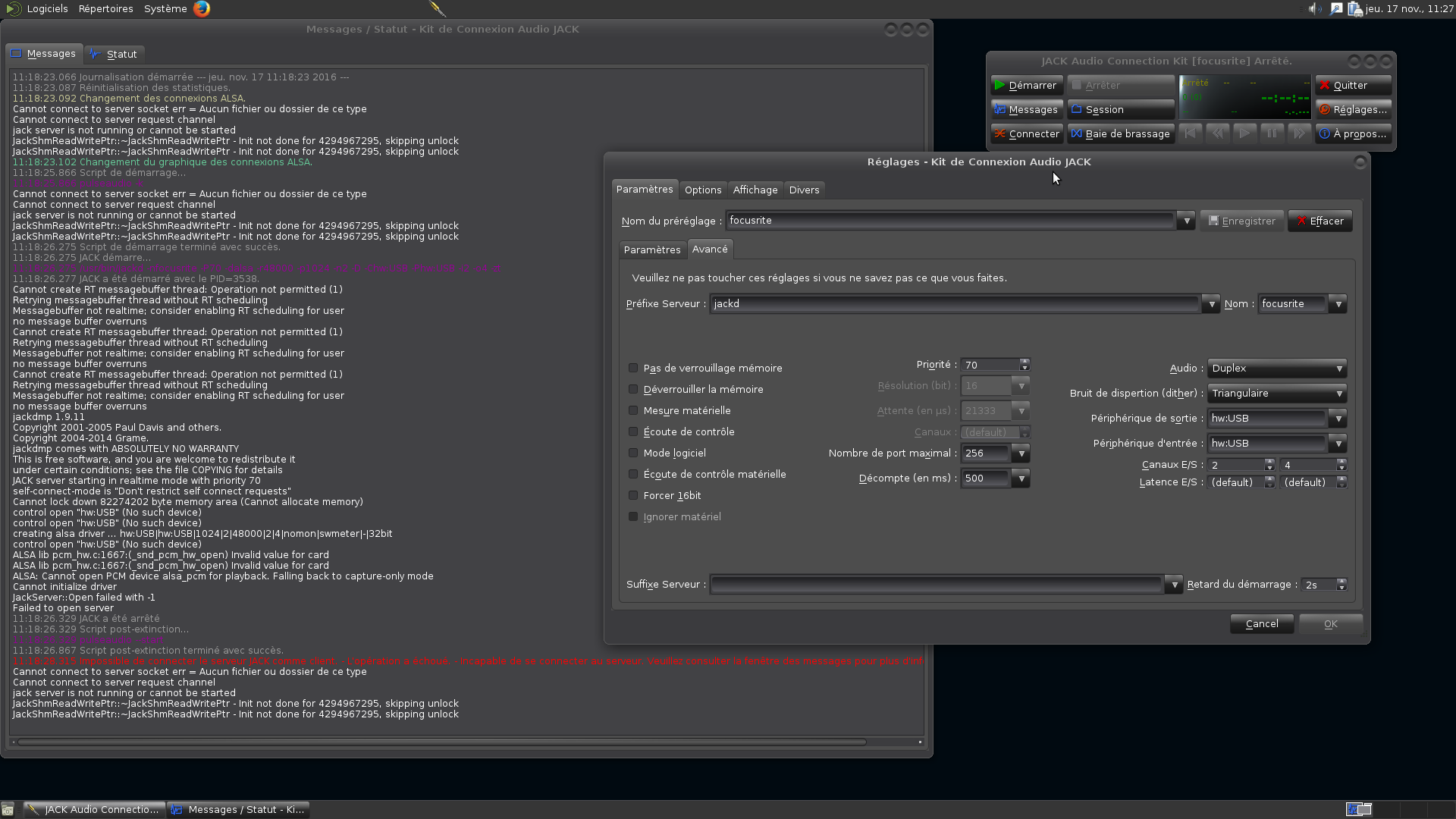Check Forcer 16bit option
The width and height of the screenshot is (1456, 819).
point(633,495)
